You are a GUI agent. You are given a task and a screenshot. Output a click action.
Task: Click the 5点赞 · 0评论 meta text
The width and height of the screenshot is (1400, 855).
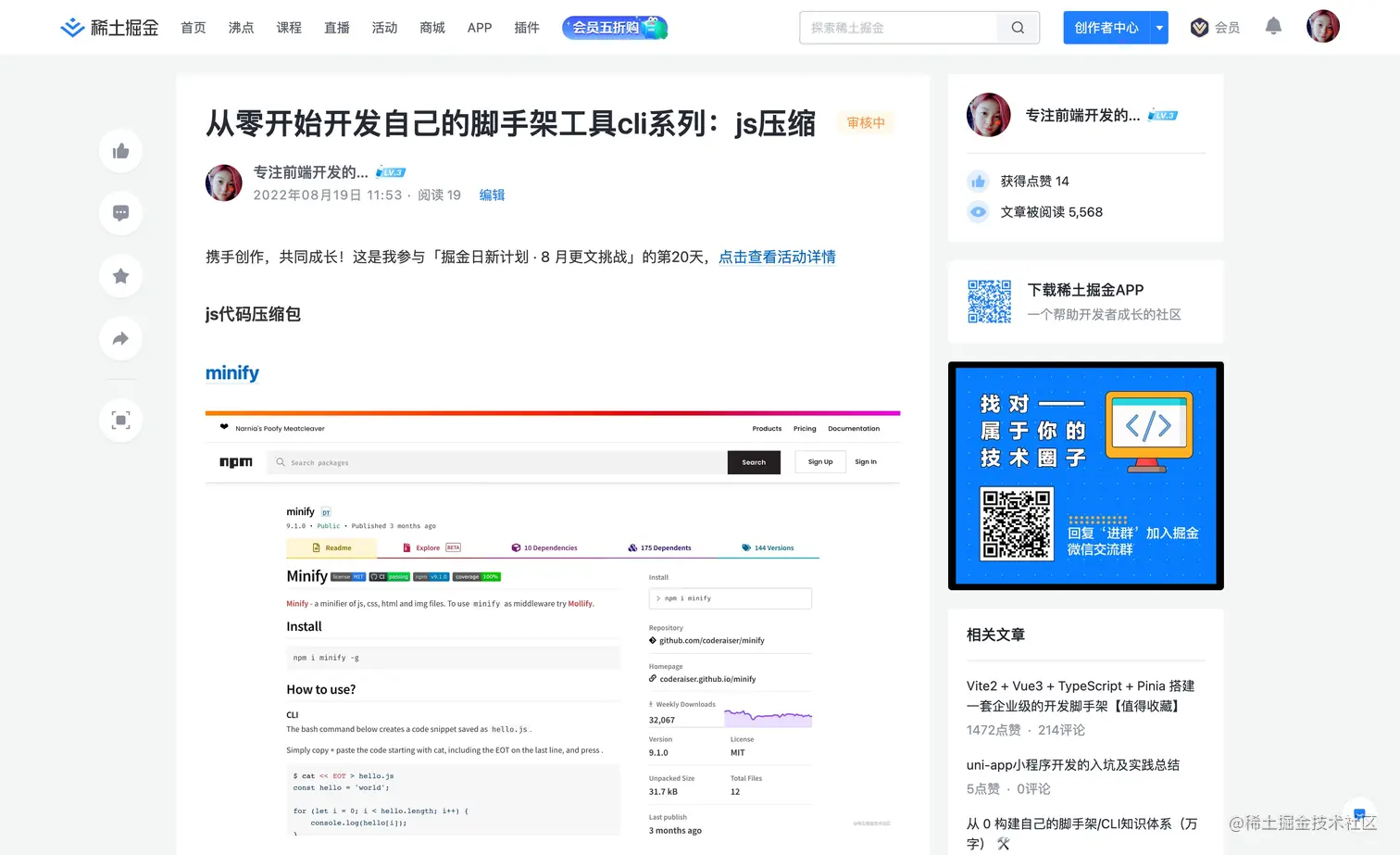tap(1008, 789)
